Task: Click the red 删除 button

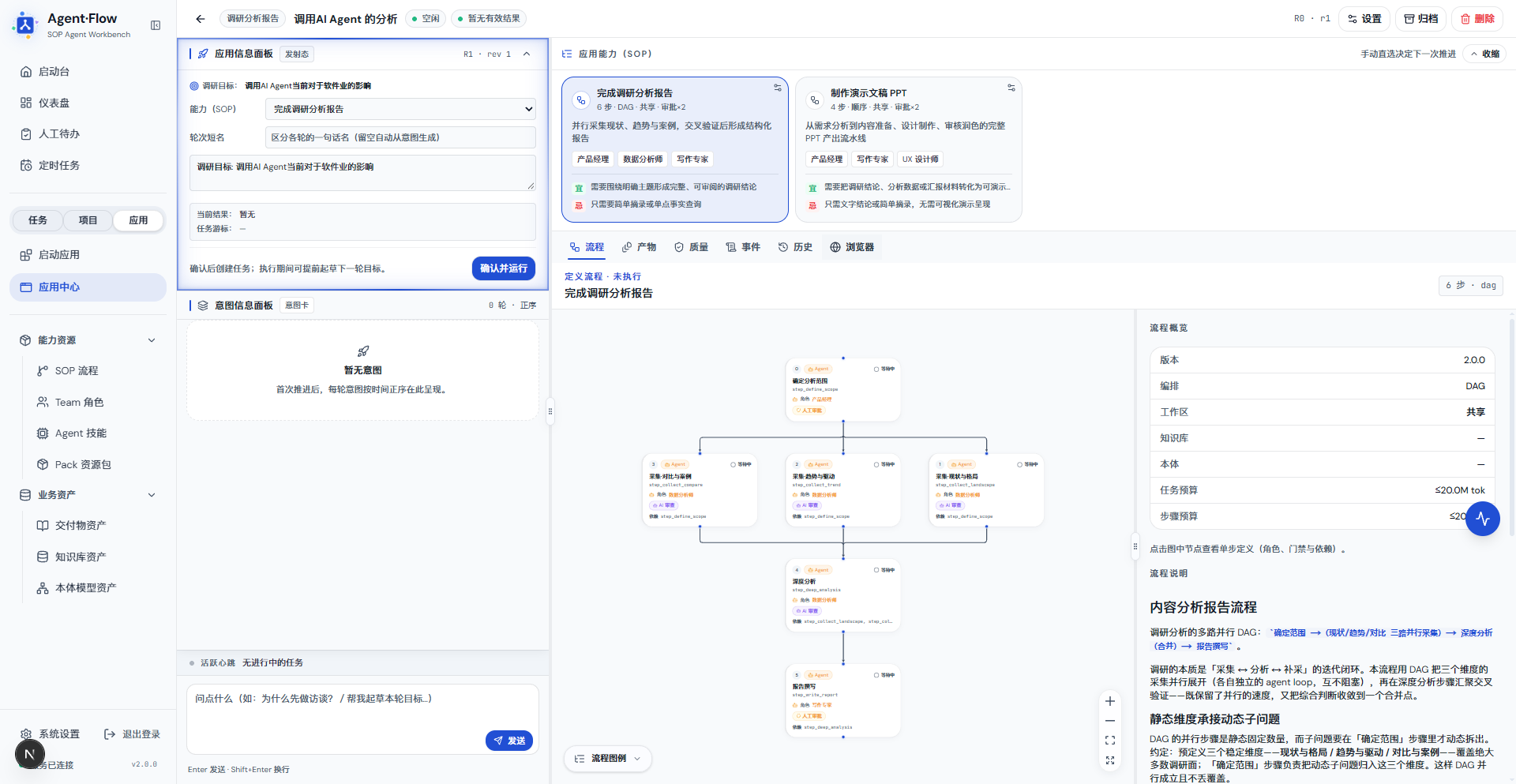Action: pyautogui.click(x=1477, y=19)
